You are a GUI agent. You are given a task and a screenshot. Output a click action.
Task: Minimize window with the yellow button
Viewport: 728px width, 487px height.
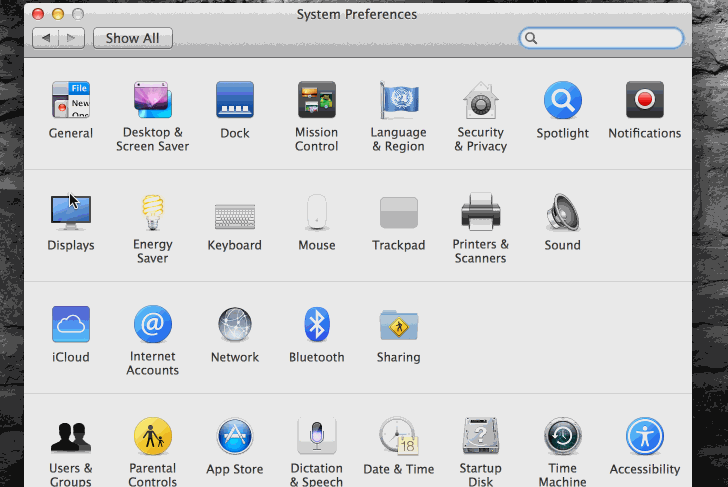[58, 14]
